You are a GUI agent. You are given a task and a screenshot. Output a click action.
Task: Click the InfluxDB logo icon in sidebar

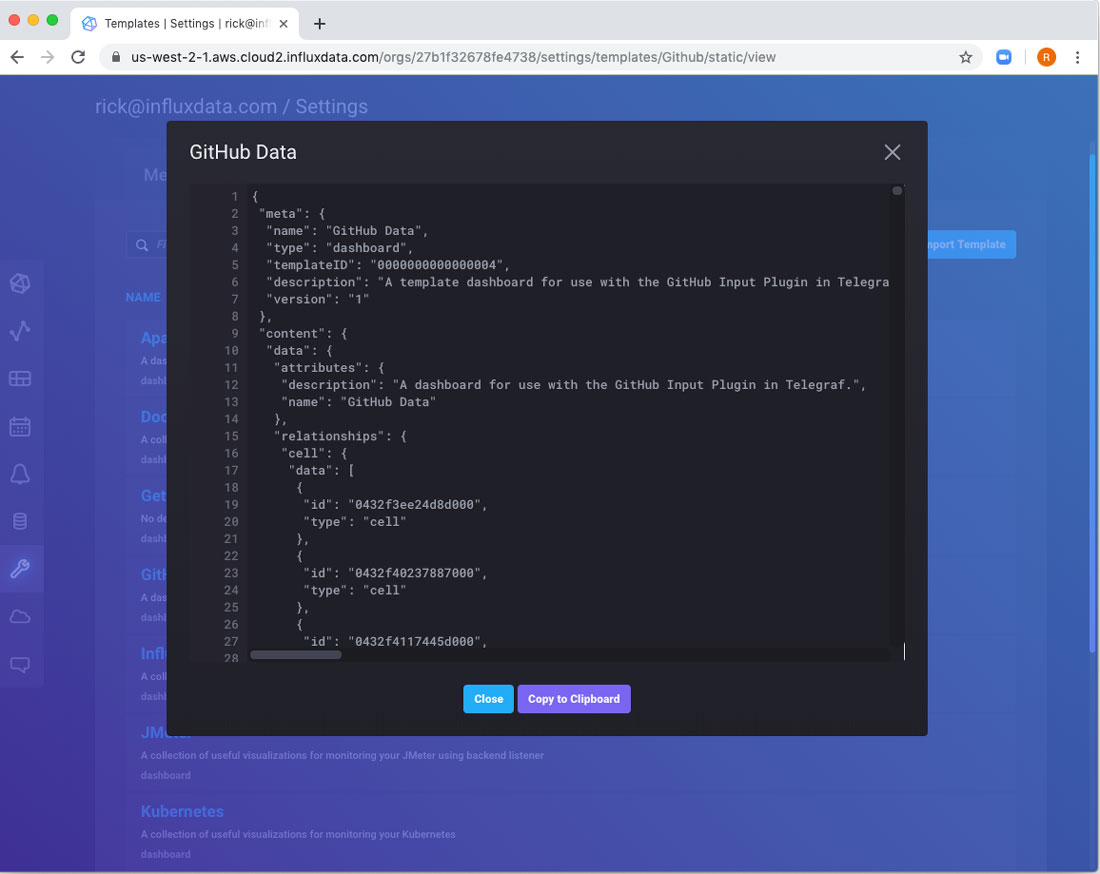[x=20, y=284]
